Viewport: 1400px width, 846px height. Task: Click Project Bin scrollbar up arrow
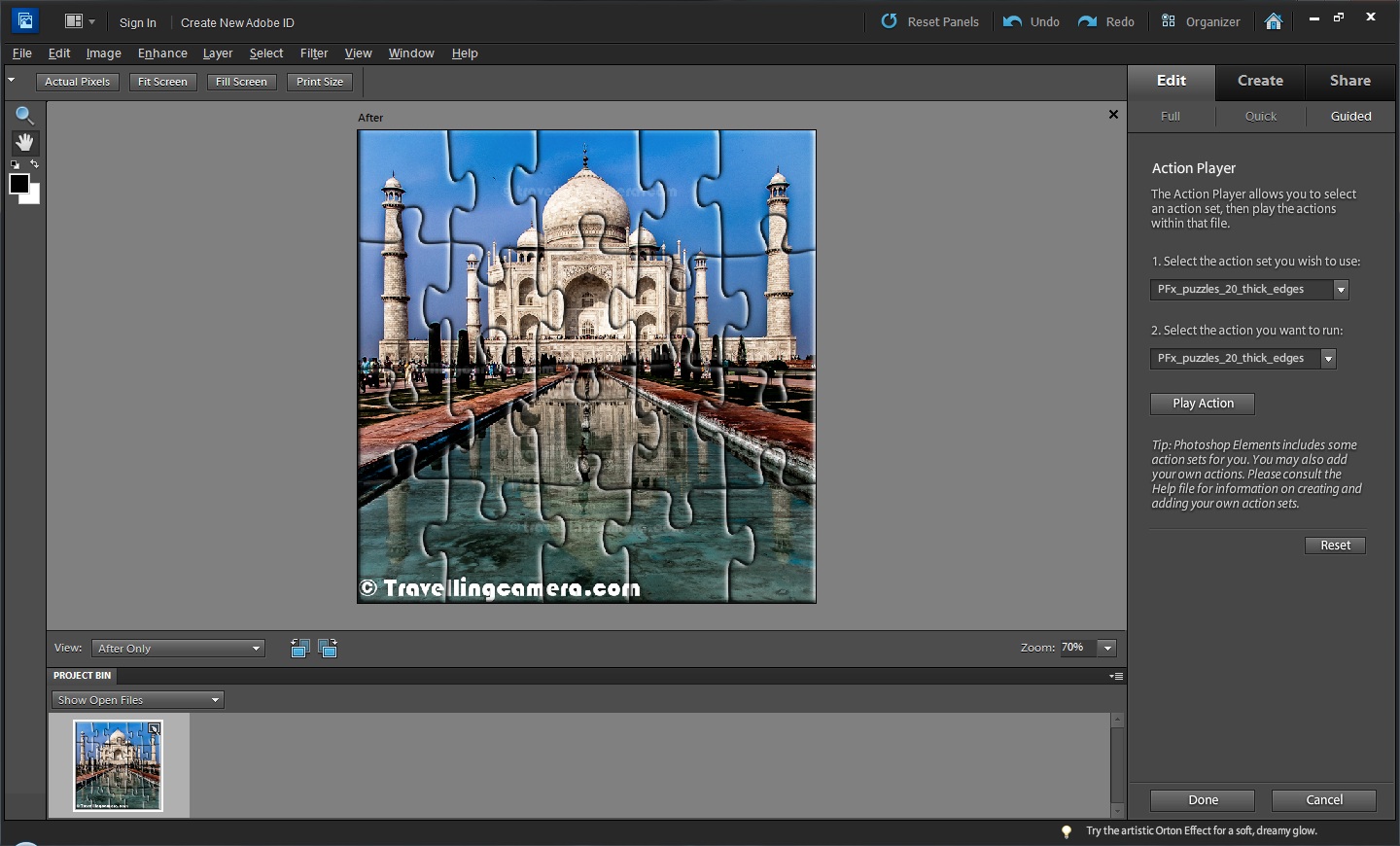pyautogui.click(x=1117, y=721)
